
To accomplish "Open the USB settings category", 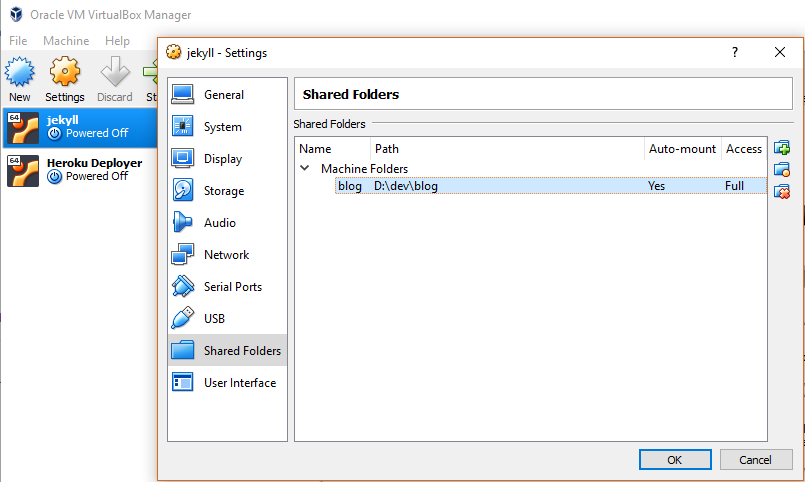I will click(x=227, y=318).
